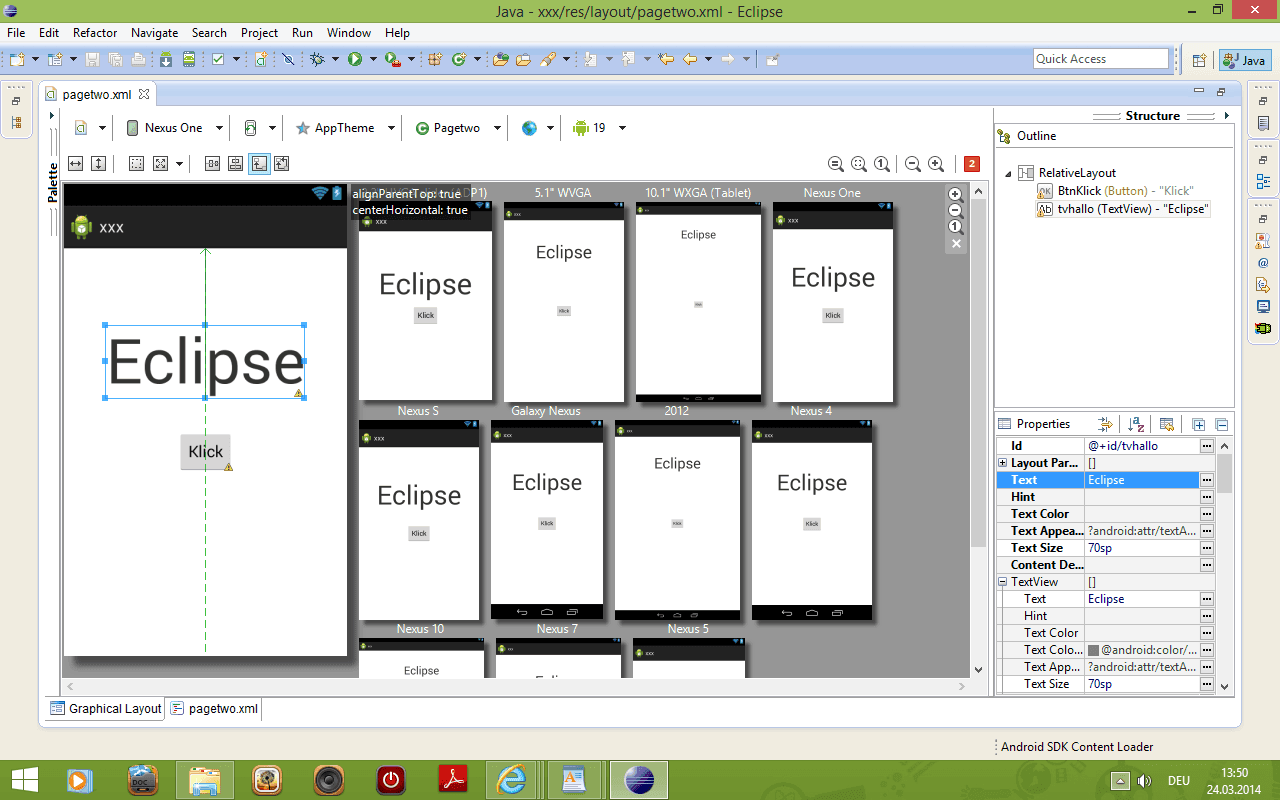Screen dimensions: 1280x800
Task: Open the Project menu
Action: click(260, 33)
